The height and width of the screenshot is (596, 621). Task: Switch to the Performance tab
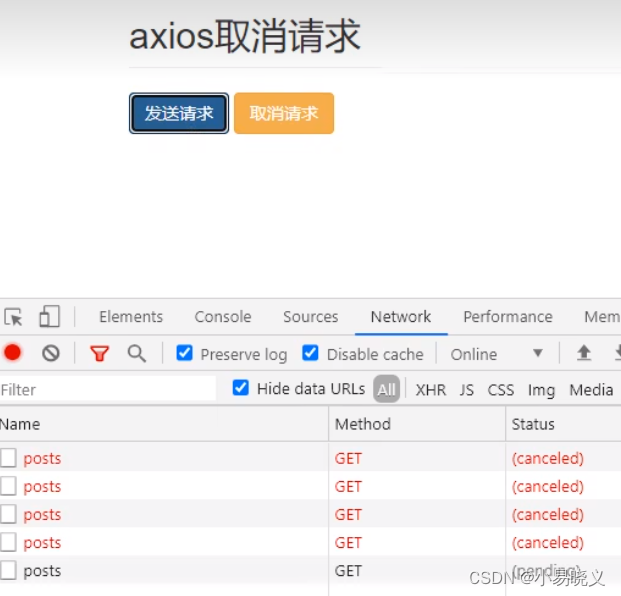[508, 317]
